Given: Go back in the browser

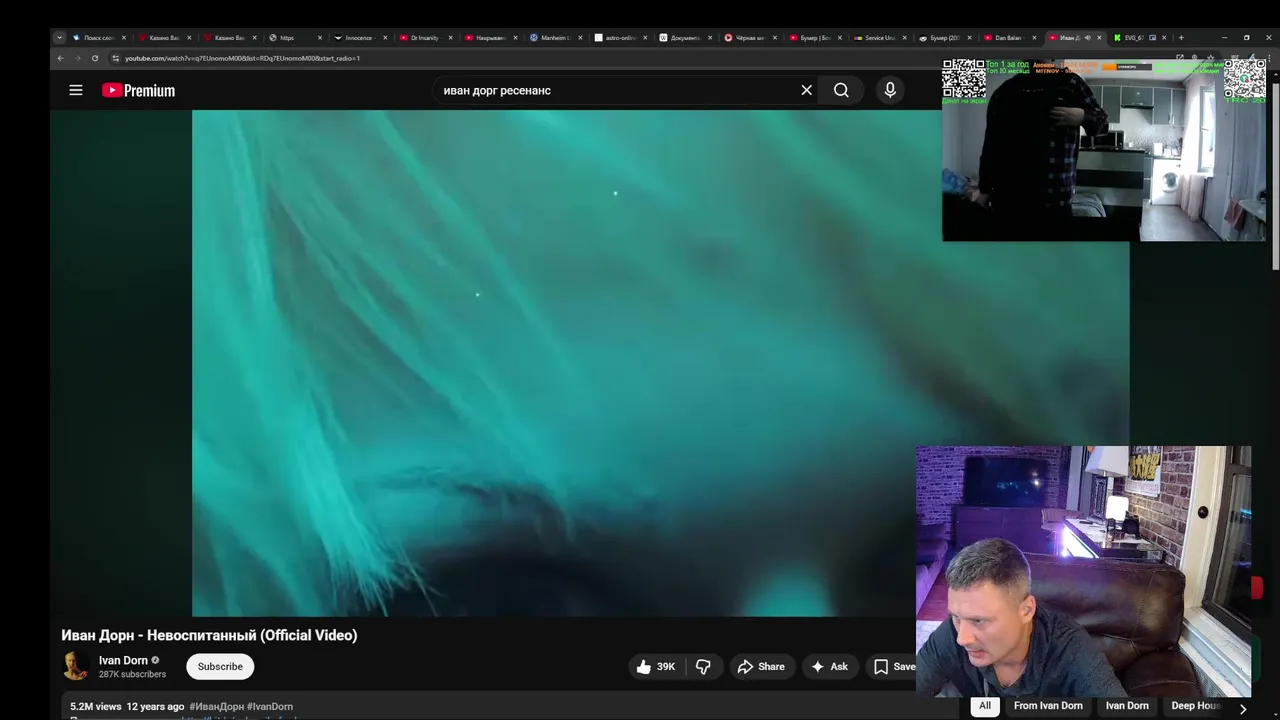Looking at the screenshot, I should coord(60,58).
